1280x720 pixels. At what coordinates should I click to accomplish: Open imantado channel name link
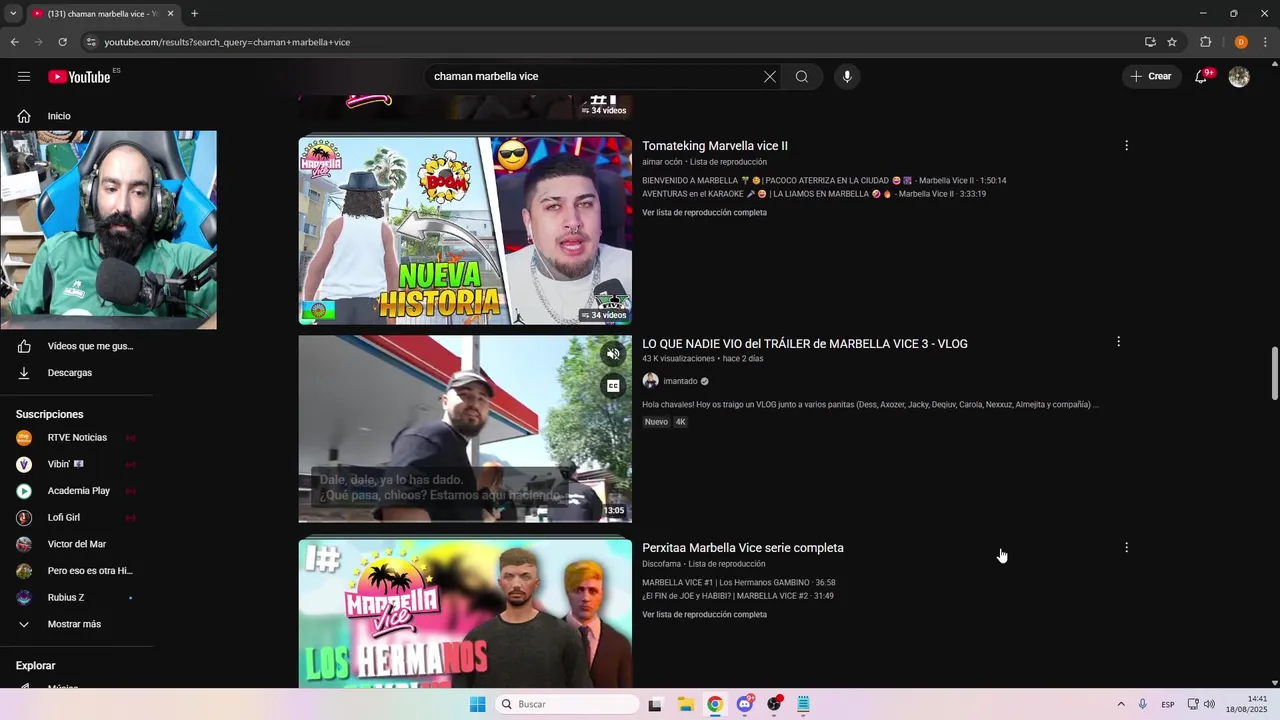pos(680,381)
